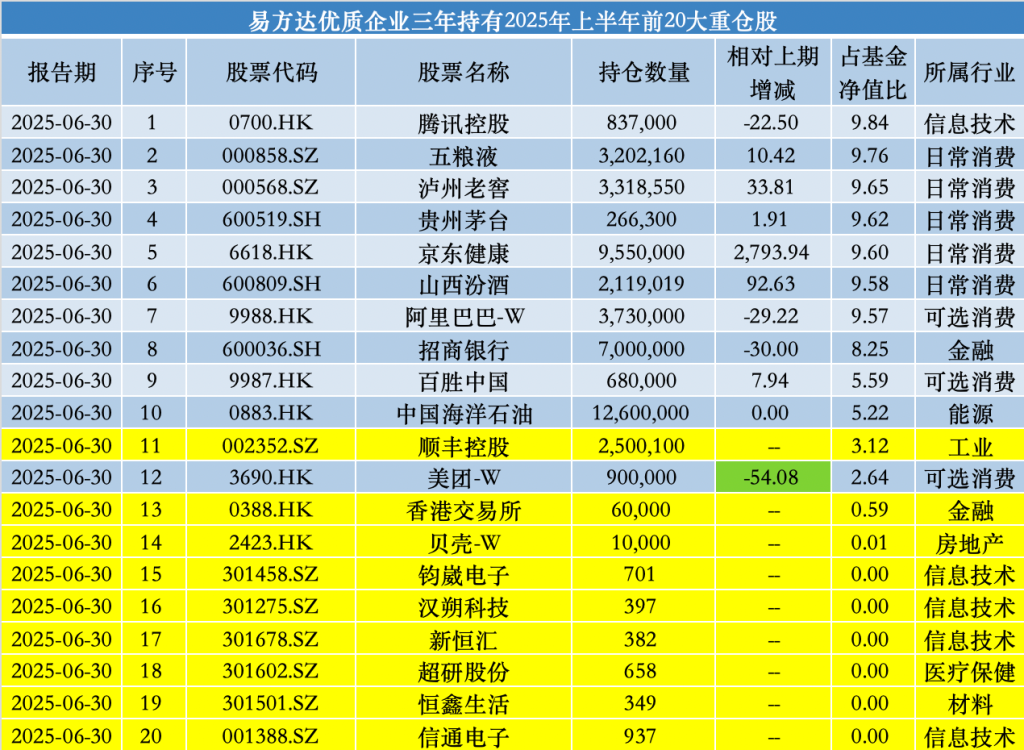The height and width of the screenshot is (750, 1024).
Task: Select the 五粮液 name cell
Action: click(x=464, y=155)
